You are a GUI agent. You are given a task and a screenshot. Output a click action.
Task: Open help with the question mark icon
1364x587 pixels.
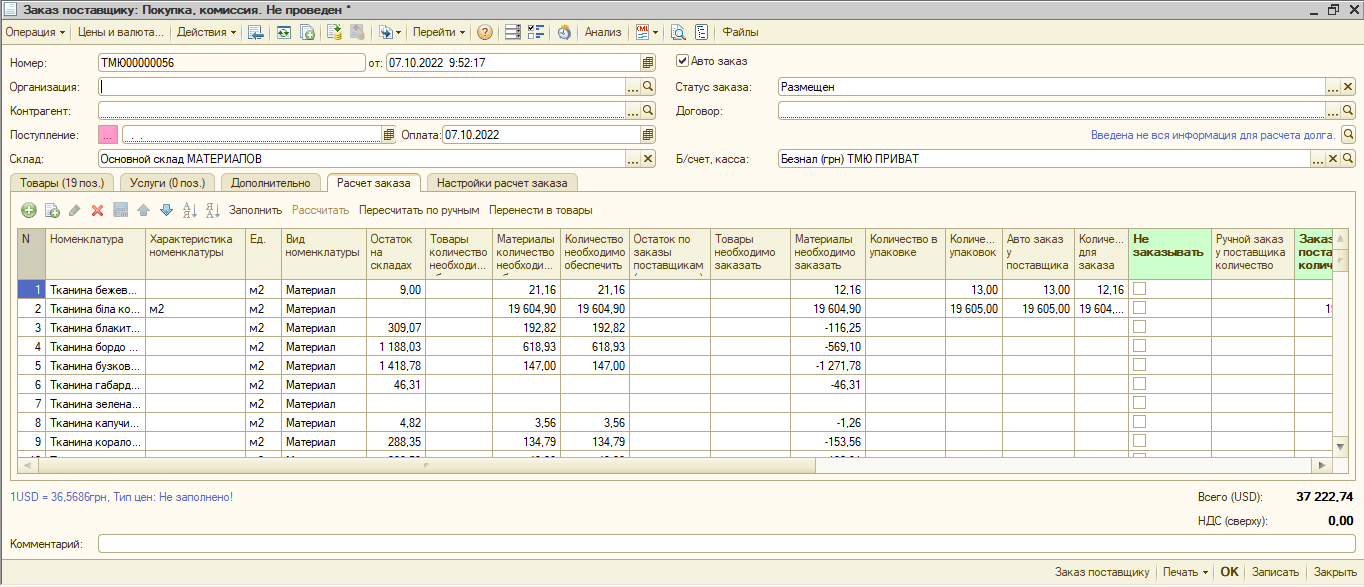click(x=485, y=32)
